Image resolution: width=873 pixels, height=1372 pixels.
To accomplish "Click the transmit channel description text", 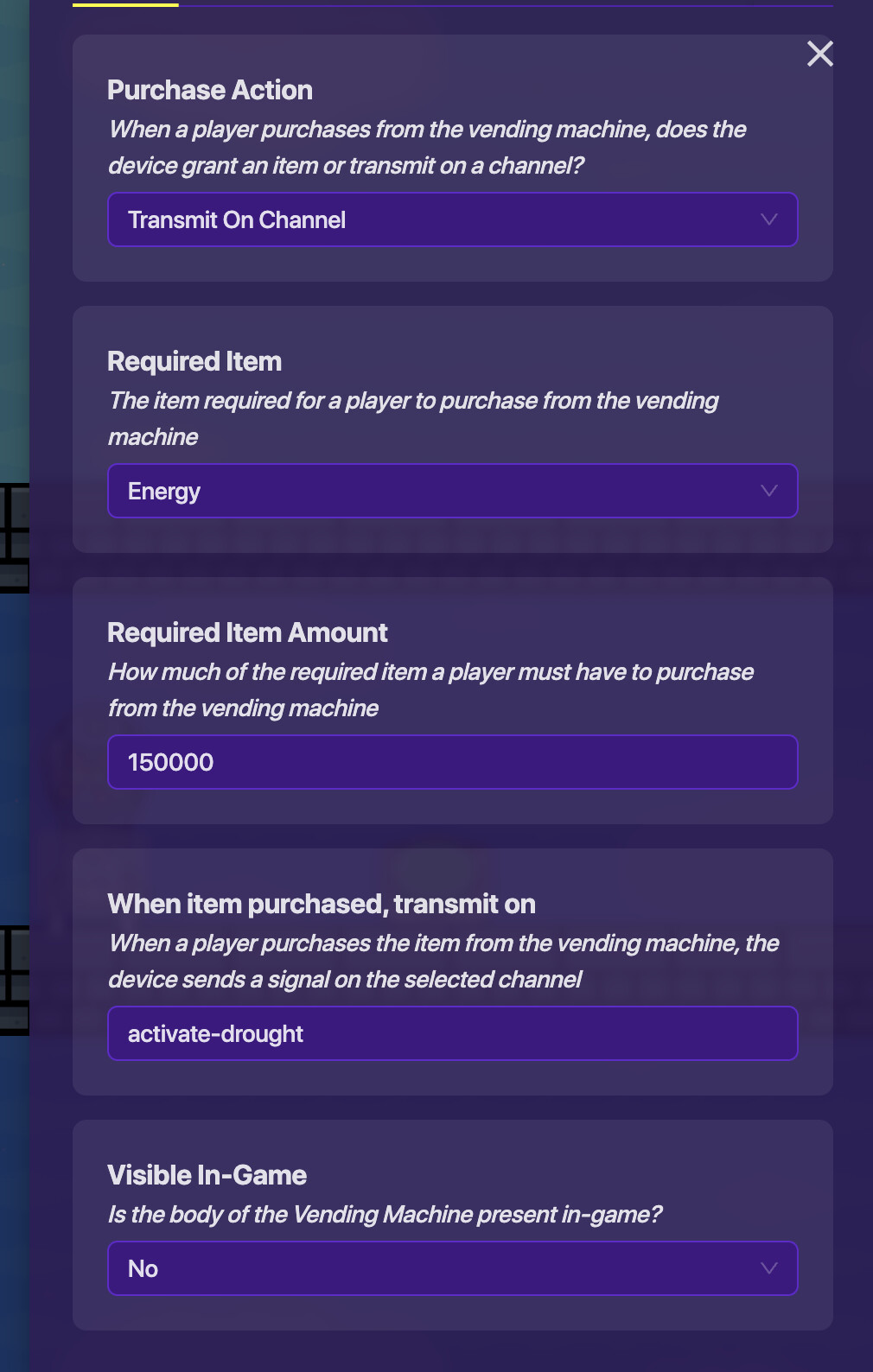I will coord(443,962).
